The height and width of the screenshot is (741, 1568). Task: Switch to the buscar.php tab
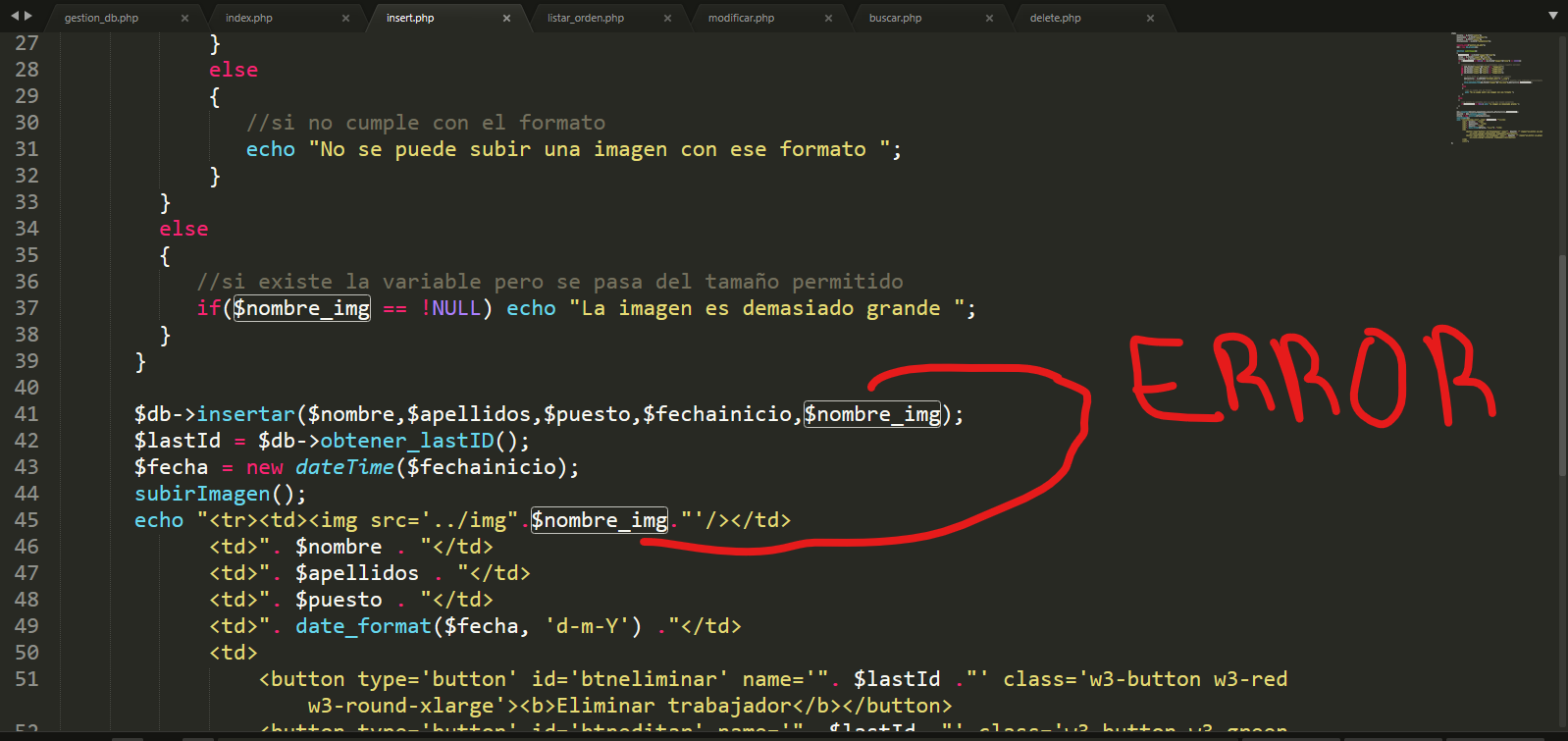[896, 18]
